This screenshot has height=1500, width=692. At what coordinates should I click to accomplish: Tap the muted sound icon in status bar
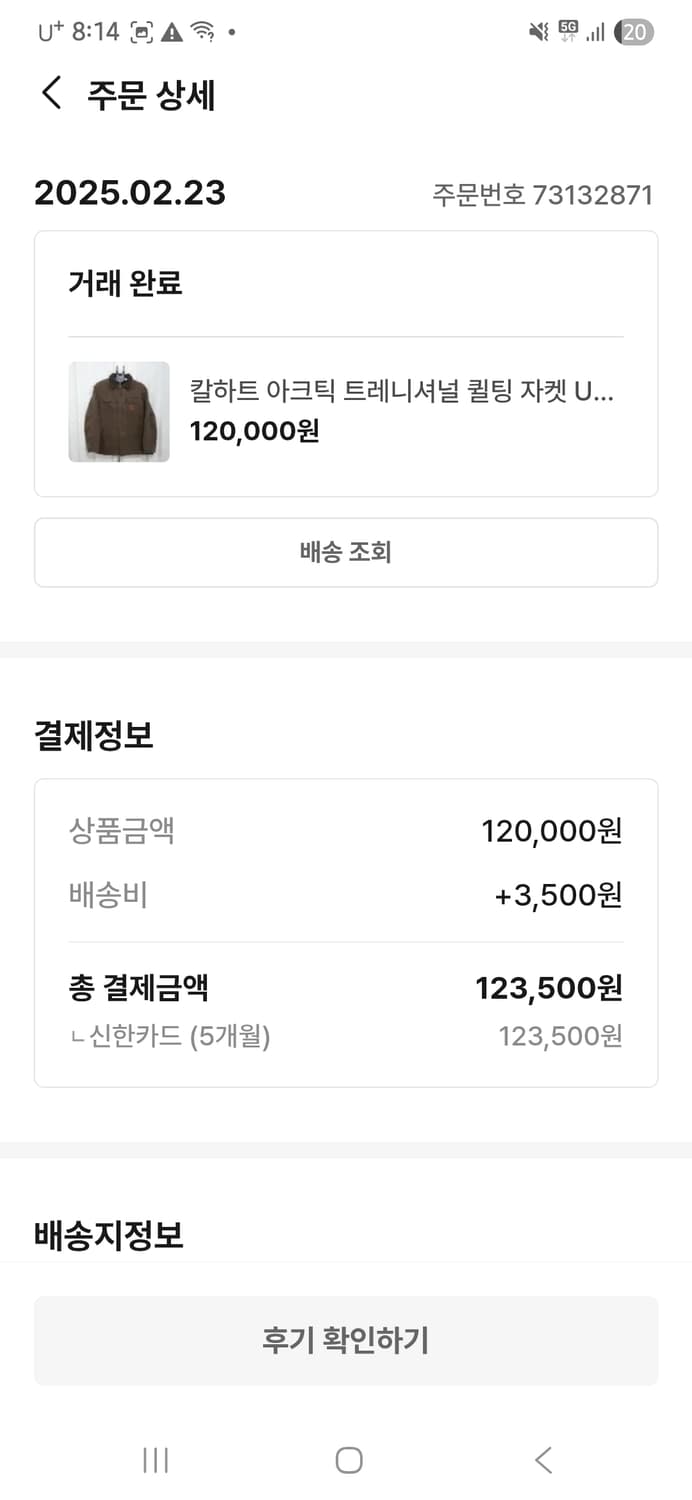click(536, 30)
